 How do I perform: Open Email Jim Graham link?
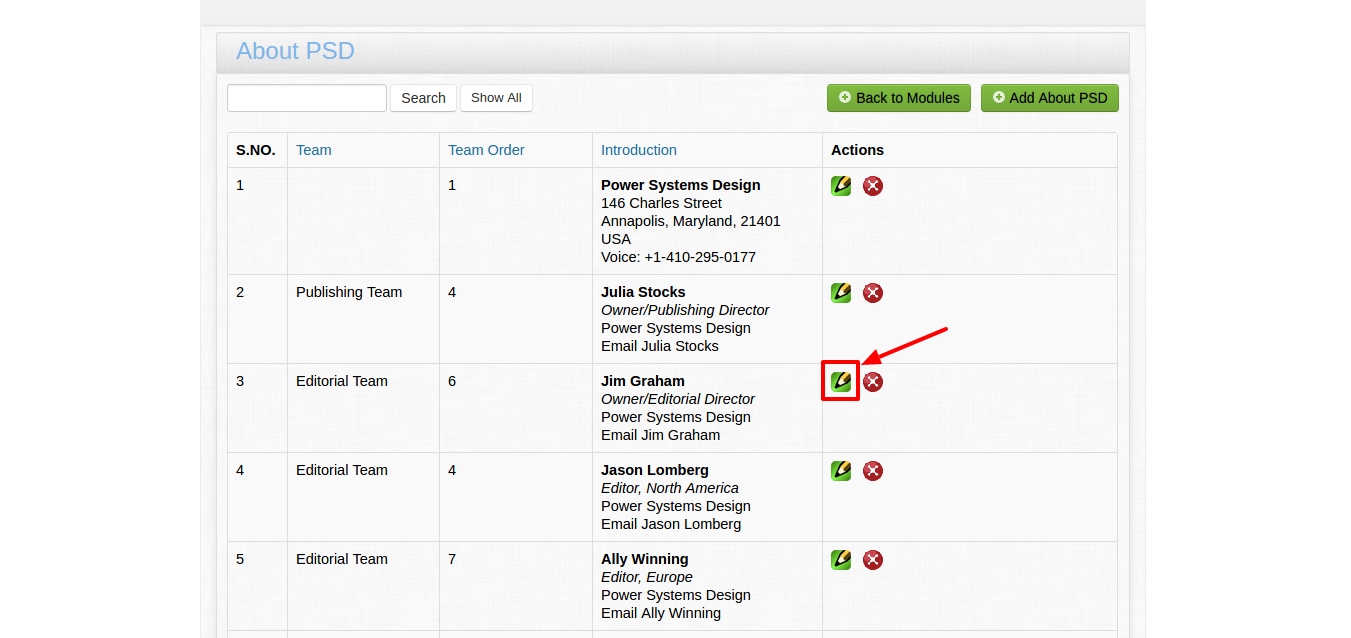click(660, 435)
